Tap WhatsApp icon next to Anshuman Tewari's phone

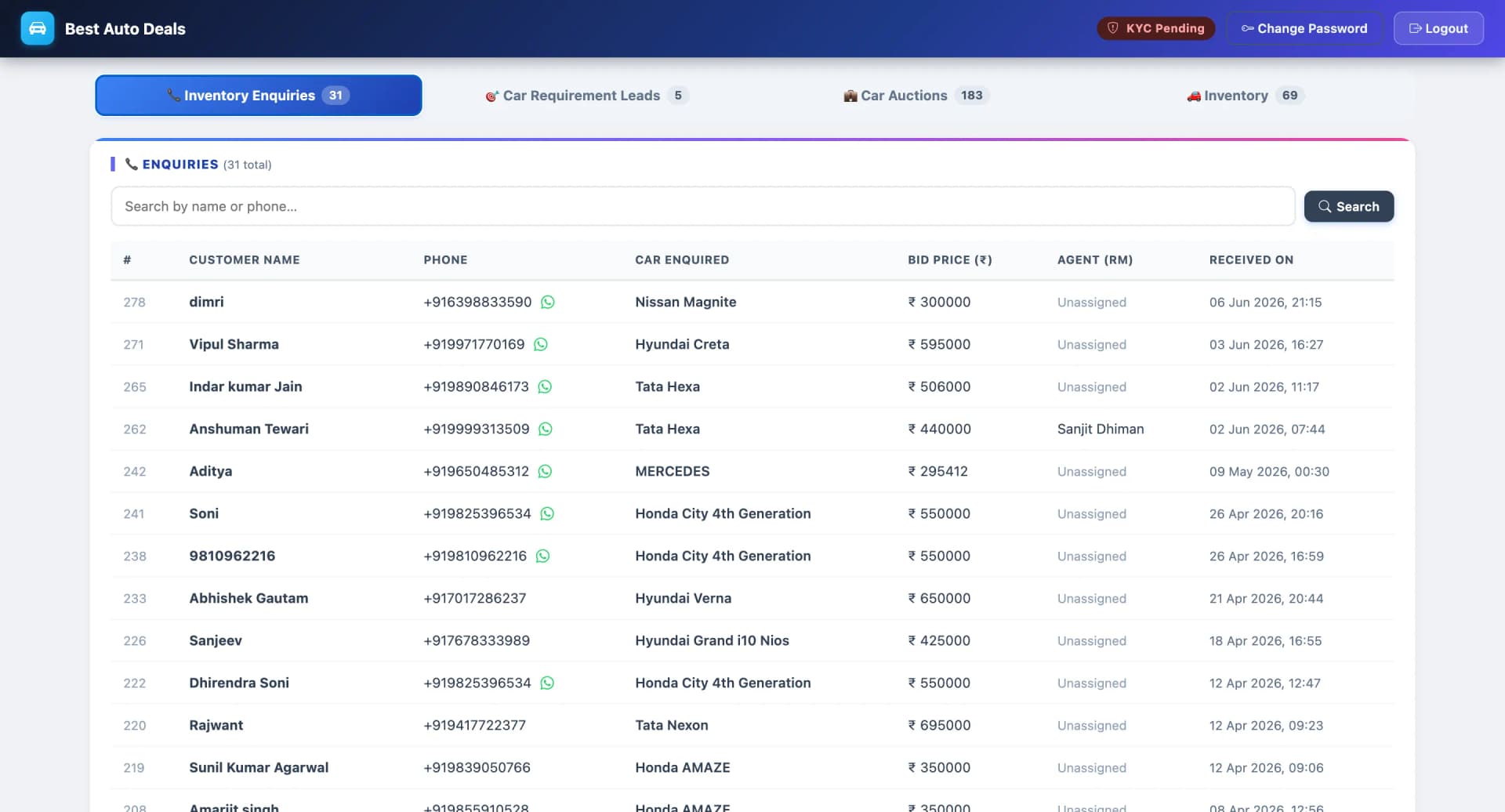[546, 429]
